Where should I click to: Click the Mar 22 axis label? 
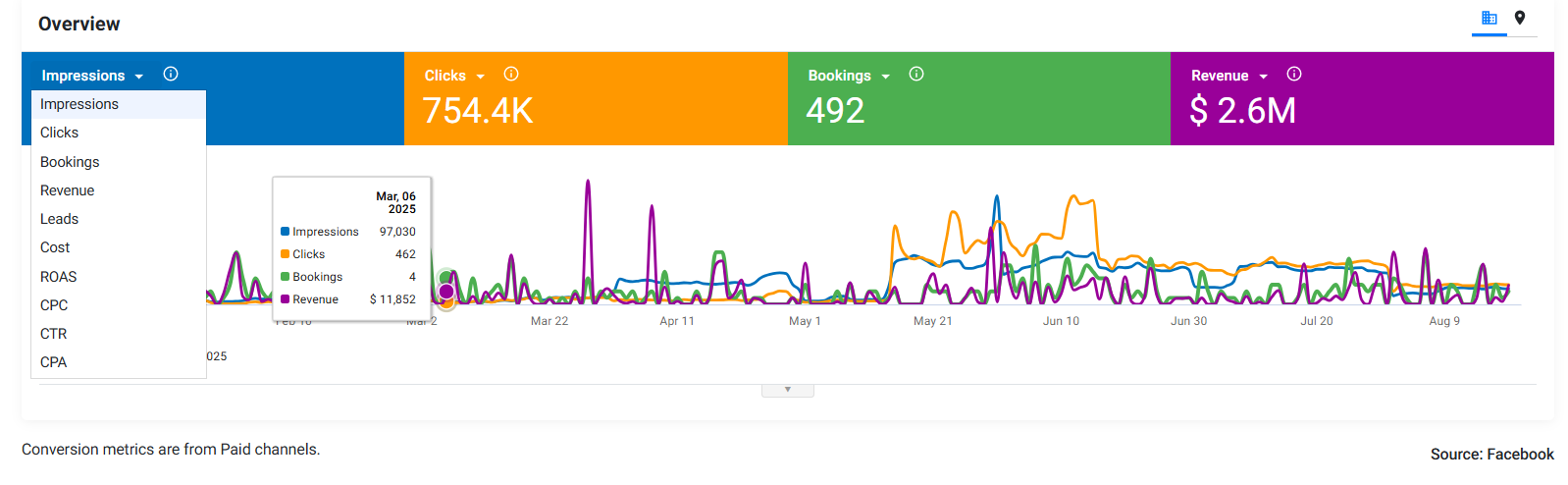click(x=549, y=321)
